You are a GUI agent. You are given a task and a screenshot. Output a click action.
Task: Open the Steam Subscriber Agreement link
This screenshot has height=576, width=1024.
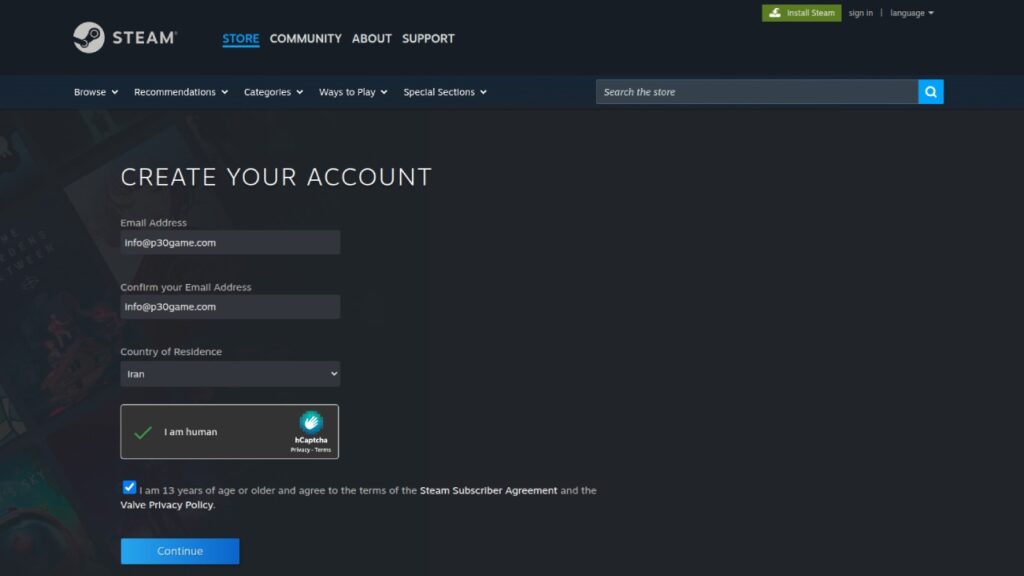click(x=488, y=490)
